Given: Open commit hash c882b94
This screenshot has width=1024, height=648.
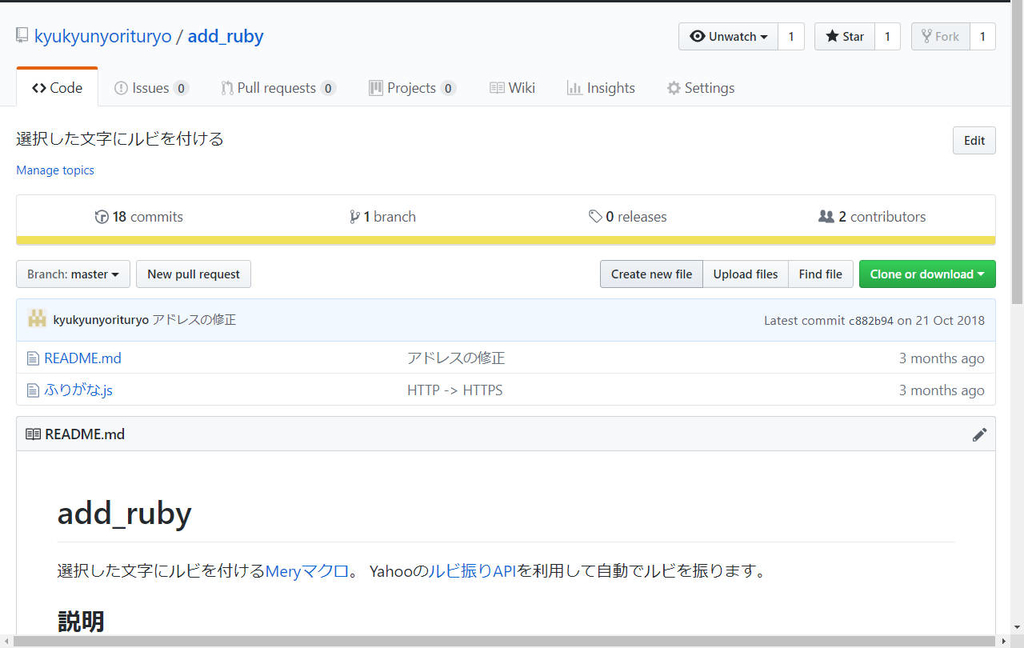Looking at the screenshot, I should point(871,321).
